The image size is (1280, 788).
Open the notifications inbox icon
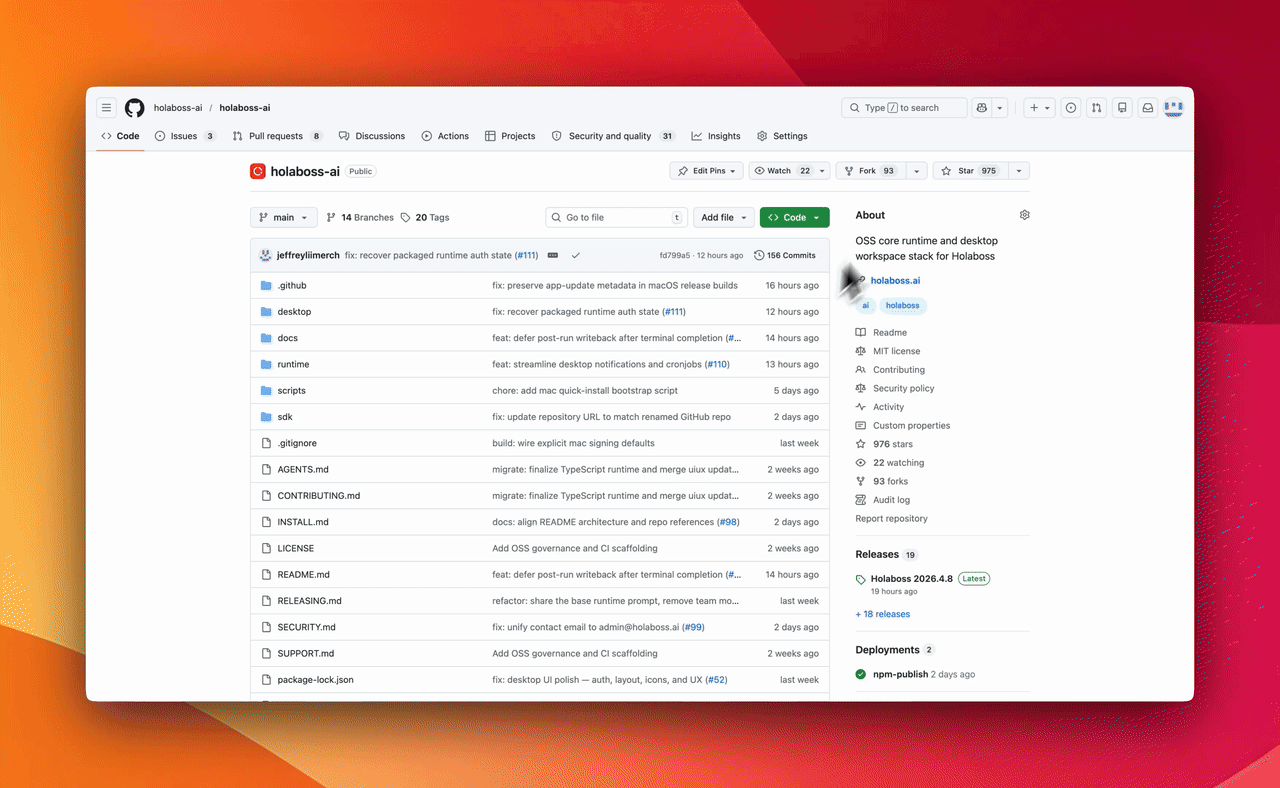coord(1148,108)
